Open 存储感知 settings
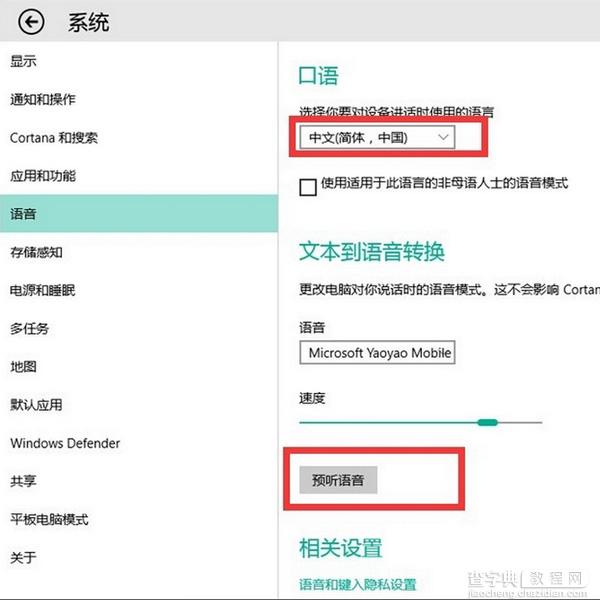The height and width of the screenshot is (600, 600). click(36, 252)
